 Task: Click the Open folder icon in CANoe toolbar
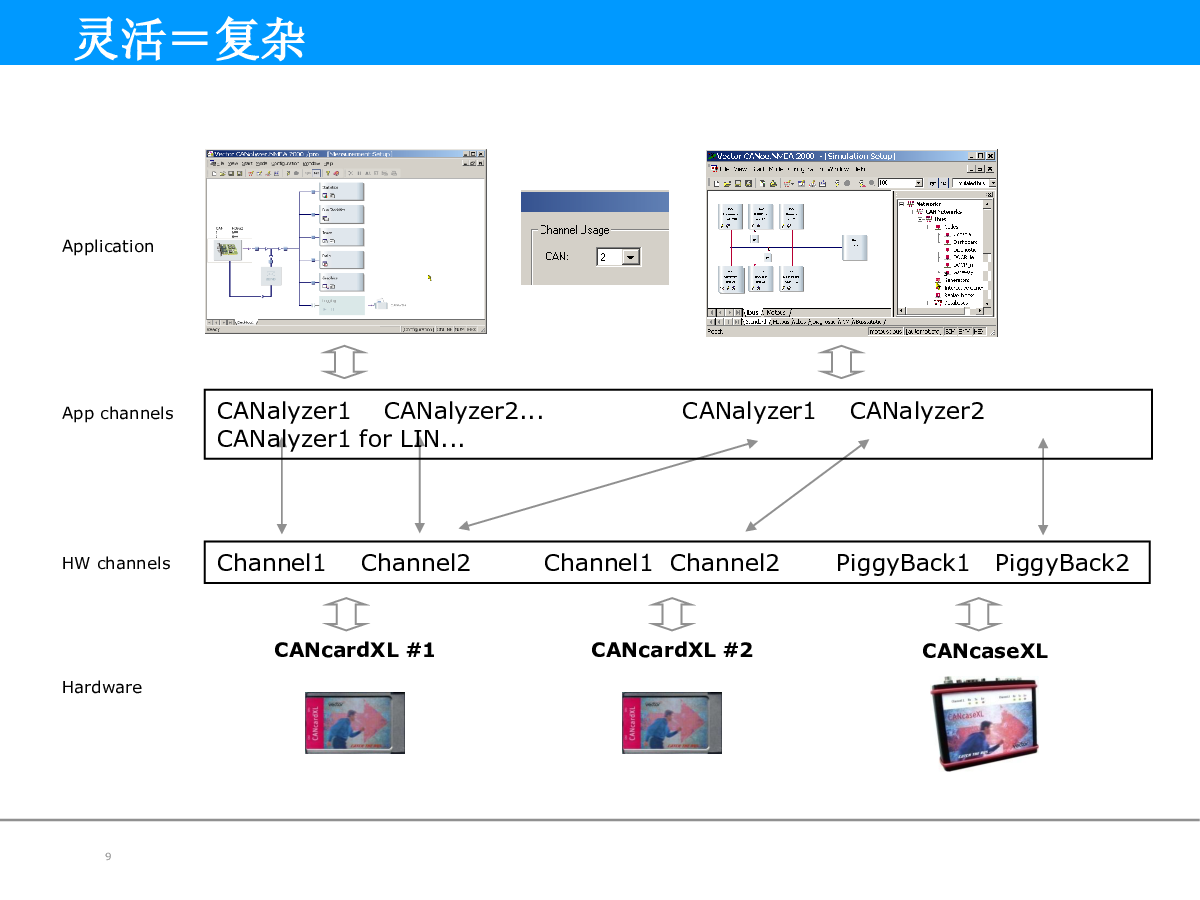pos(727,183)
